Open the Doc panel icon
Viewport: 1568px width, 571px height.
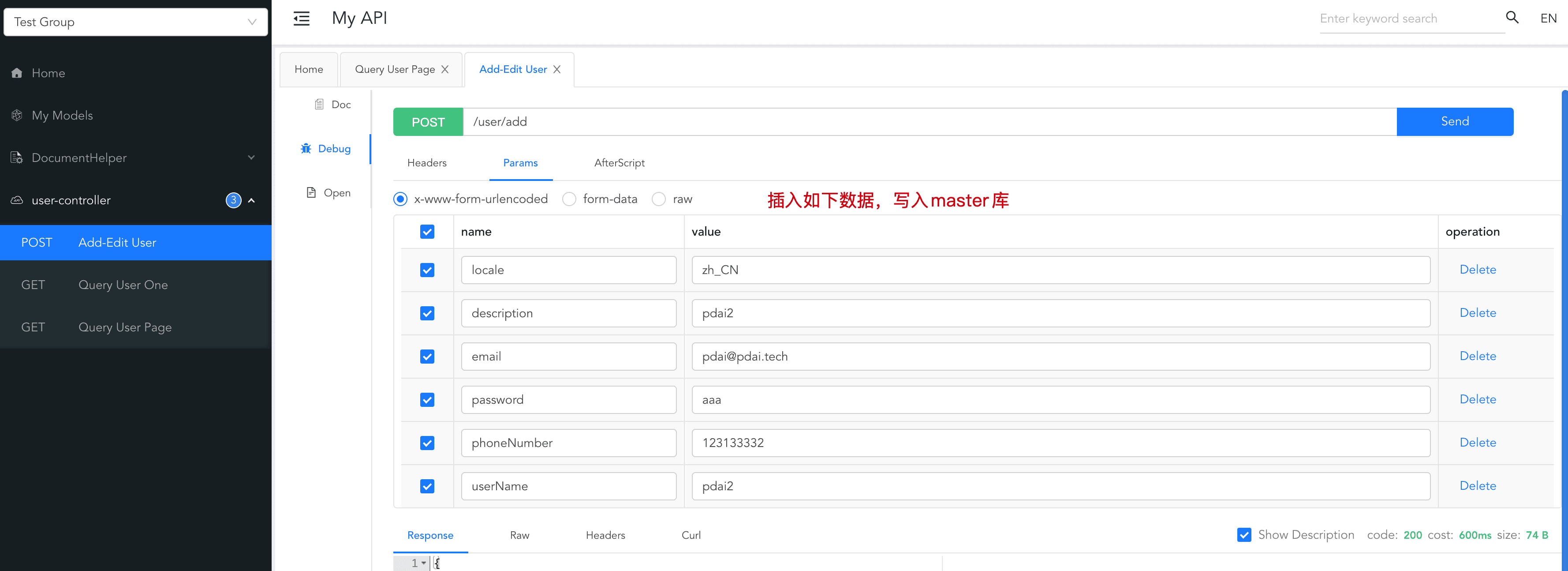click(x=319, y=104)
